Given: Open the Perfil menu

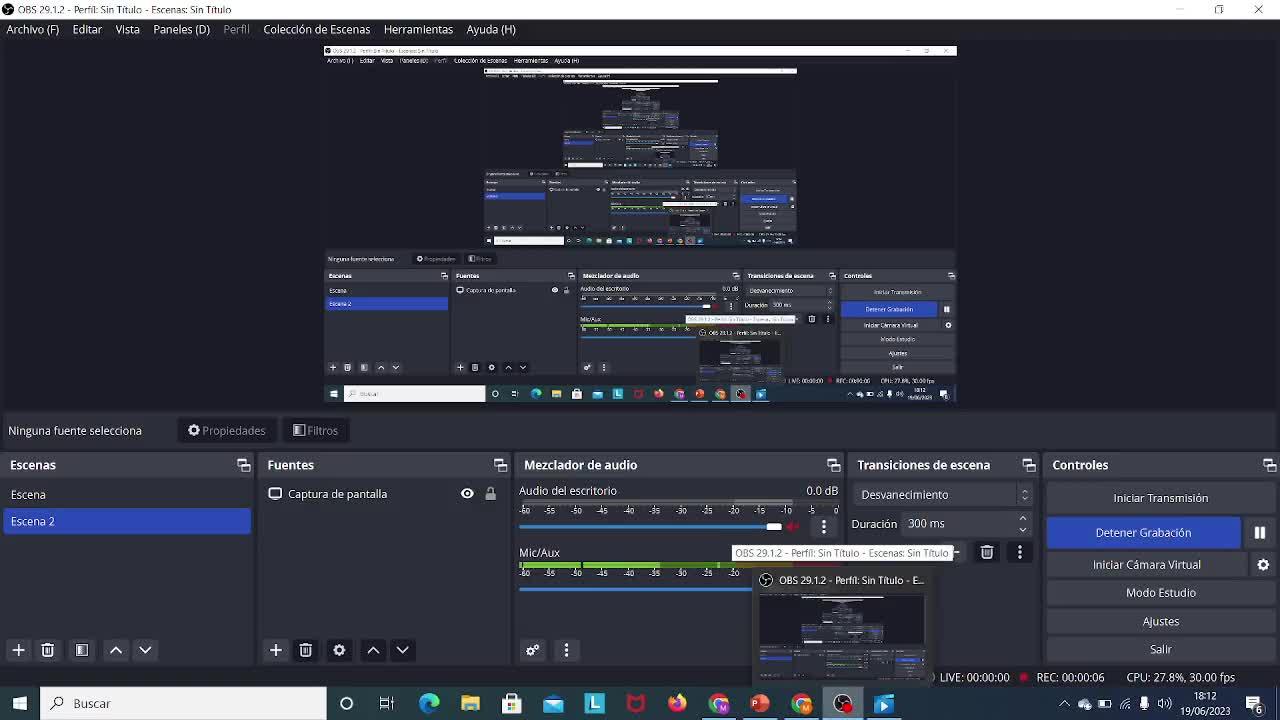Looking at the screenshot, I should point(236,29).
